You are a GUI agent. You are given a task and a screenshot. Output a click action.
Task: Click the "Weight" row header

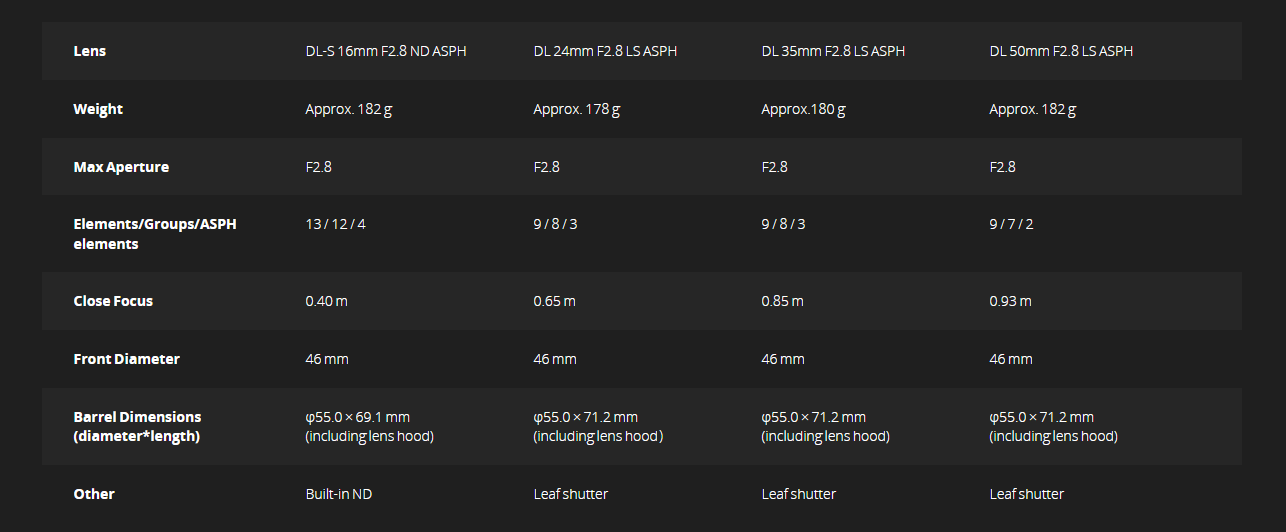[x=98, y=109]
